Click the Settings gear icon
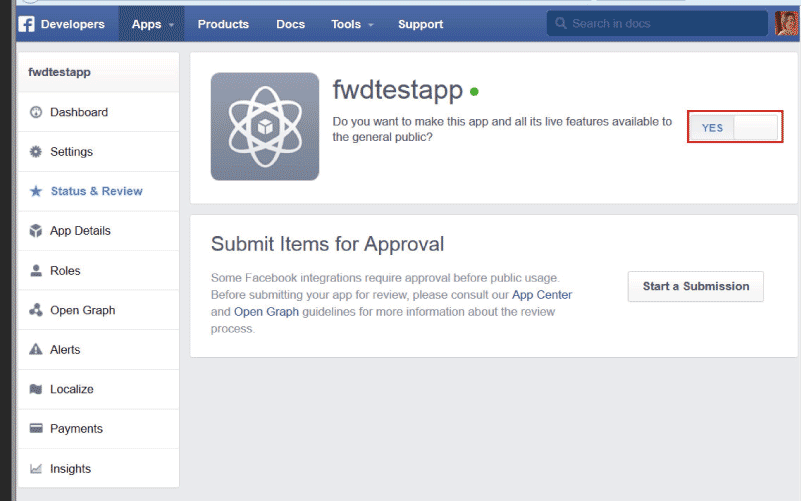 coord(36,152)
